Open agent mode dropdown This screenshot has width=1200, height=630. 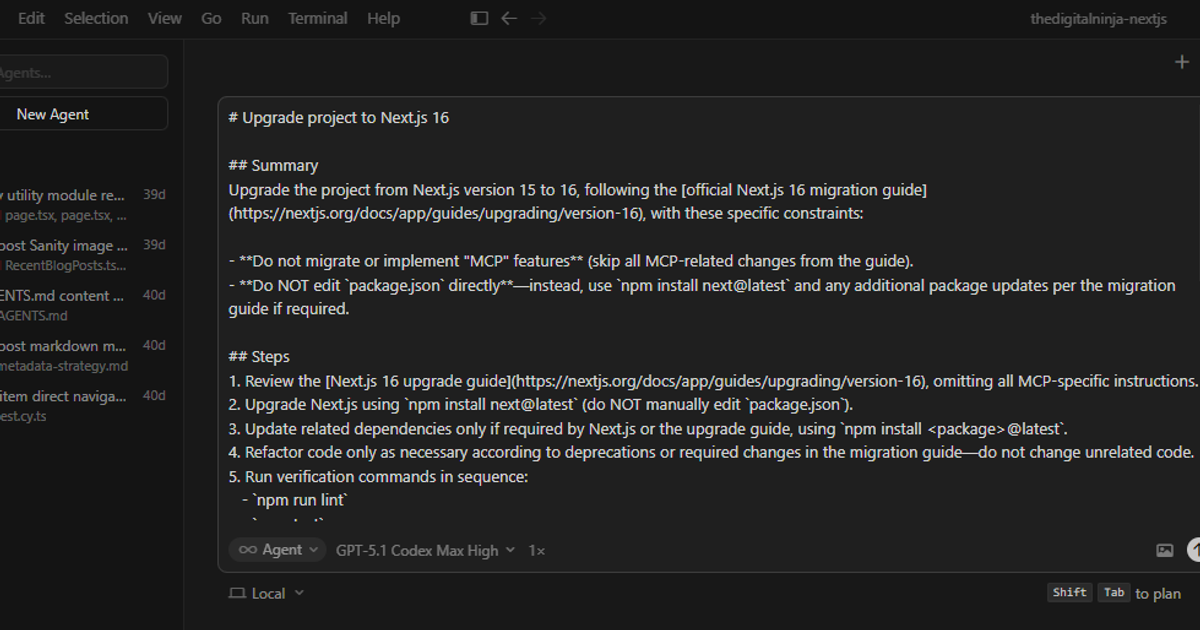pos(277,550)
